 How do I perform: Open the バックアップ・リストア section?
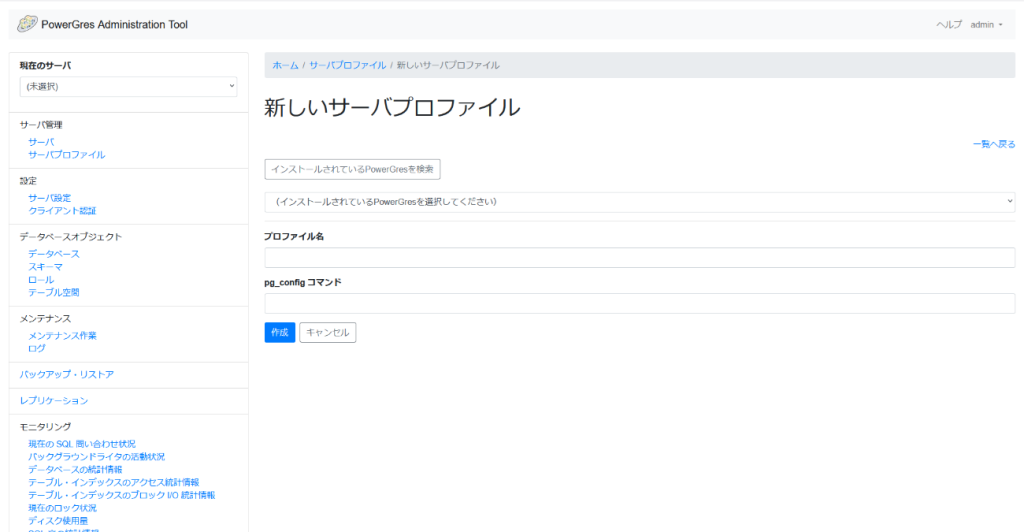[67, 375]
